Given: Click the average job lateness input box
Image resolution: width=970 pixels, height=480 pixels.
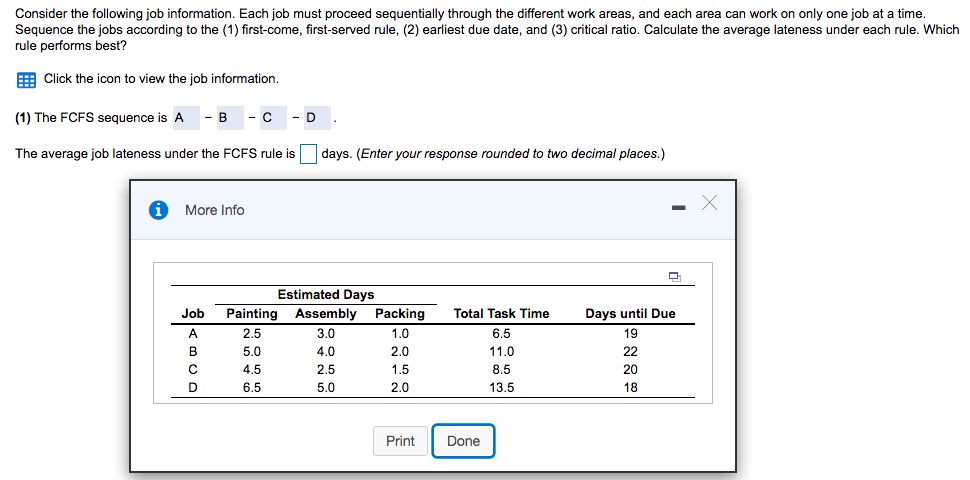Looking at the screenshot, I should click(x=308, y=154).
